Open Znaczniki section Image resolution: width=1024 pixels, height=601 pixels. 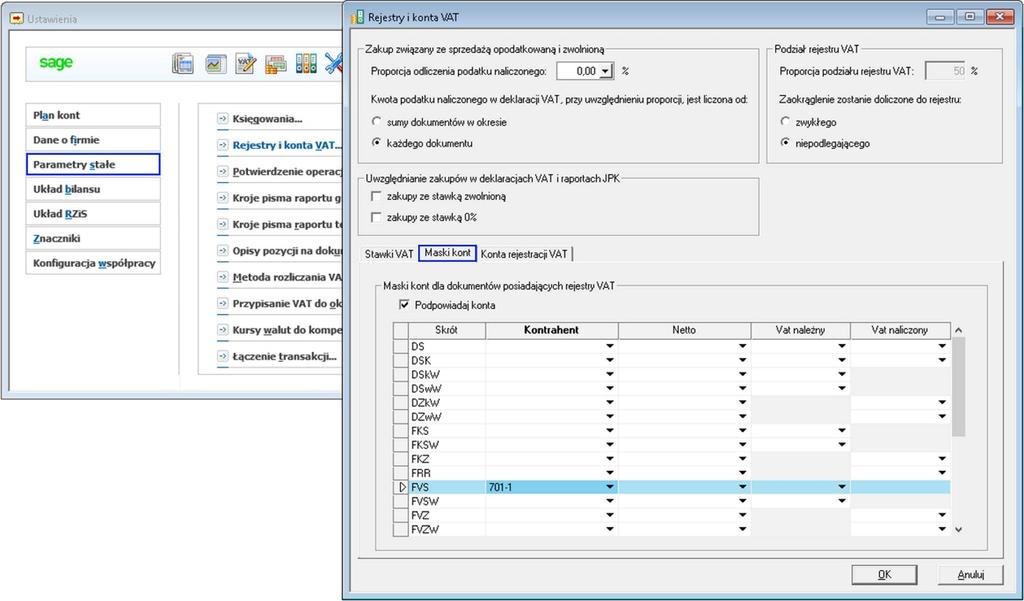[x=93, y=238]
